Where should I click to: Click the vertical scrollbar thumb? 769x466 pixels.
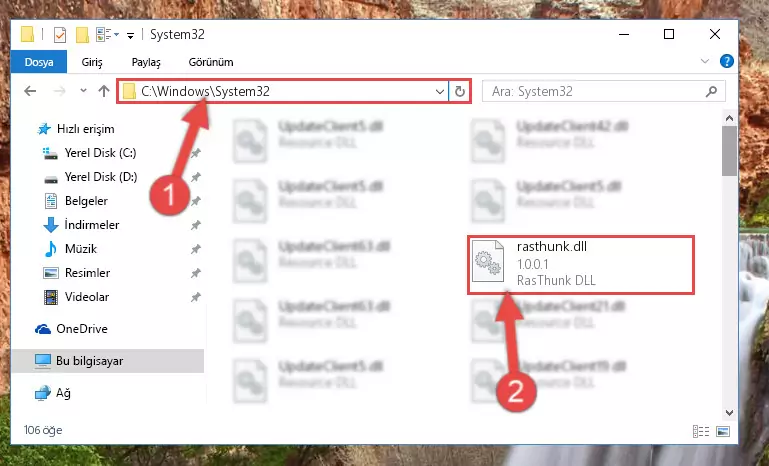(729, 151)
